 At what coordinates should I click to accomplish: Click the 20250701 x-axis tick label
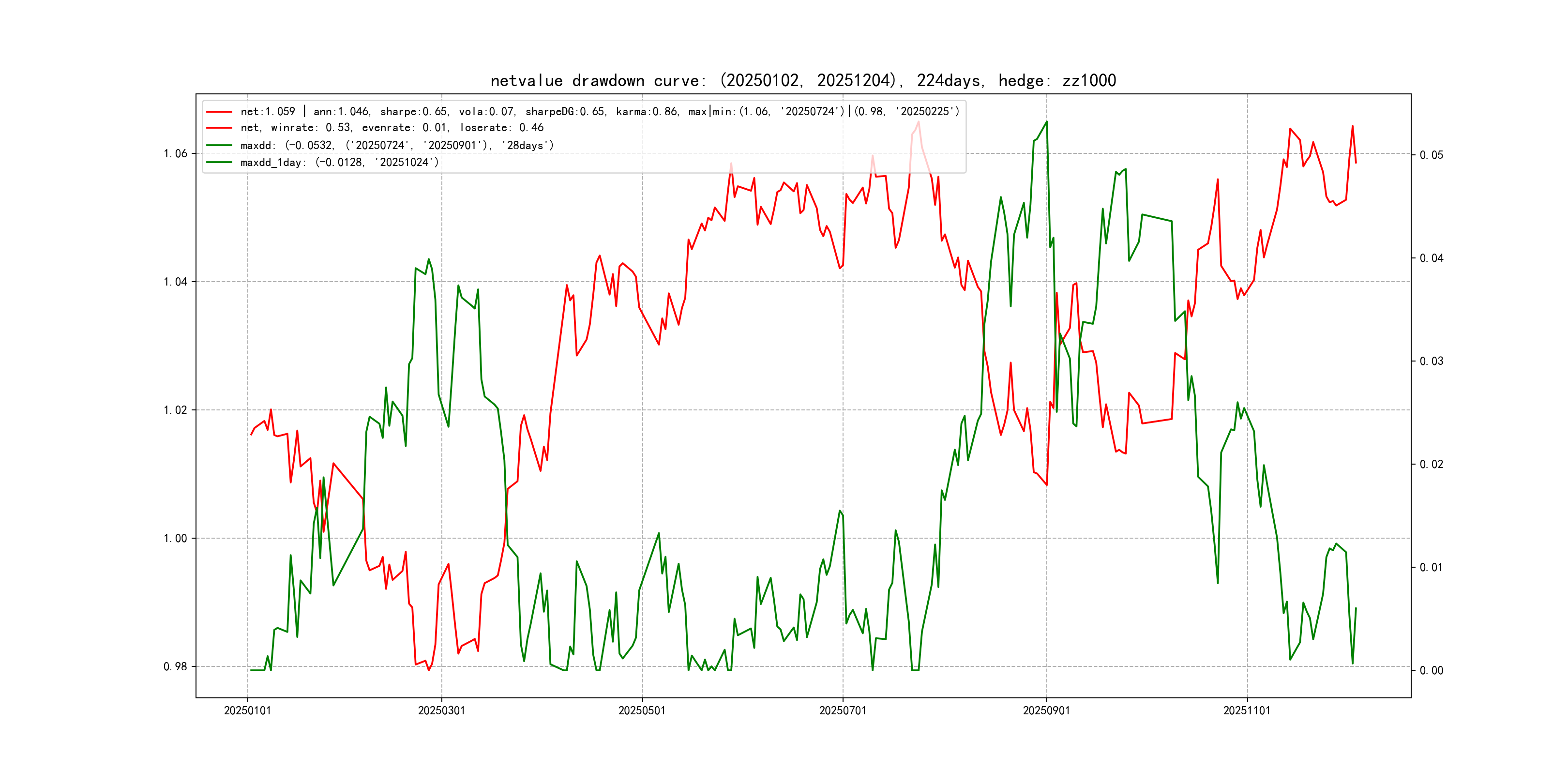pos(843,710)
